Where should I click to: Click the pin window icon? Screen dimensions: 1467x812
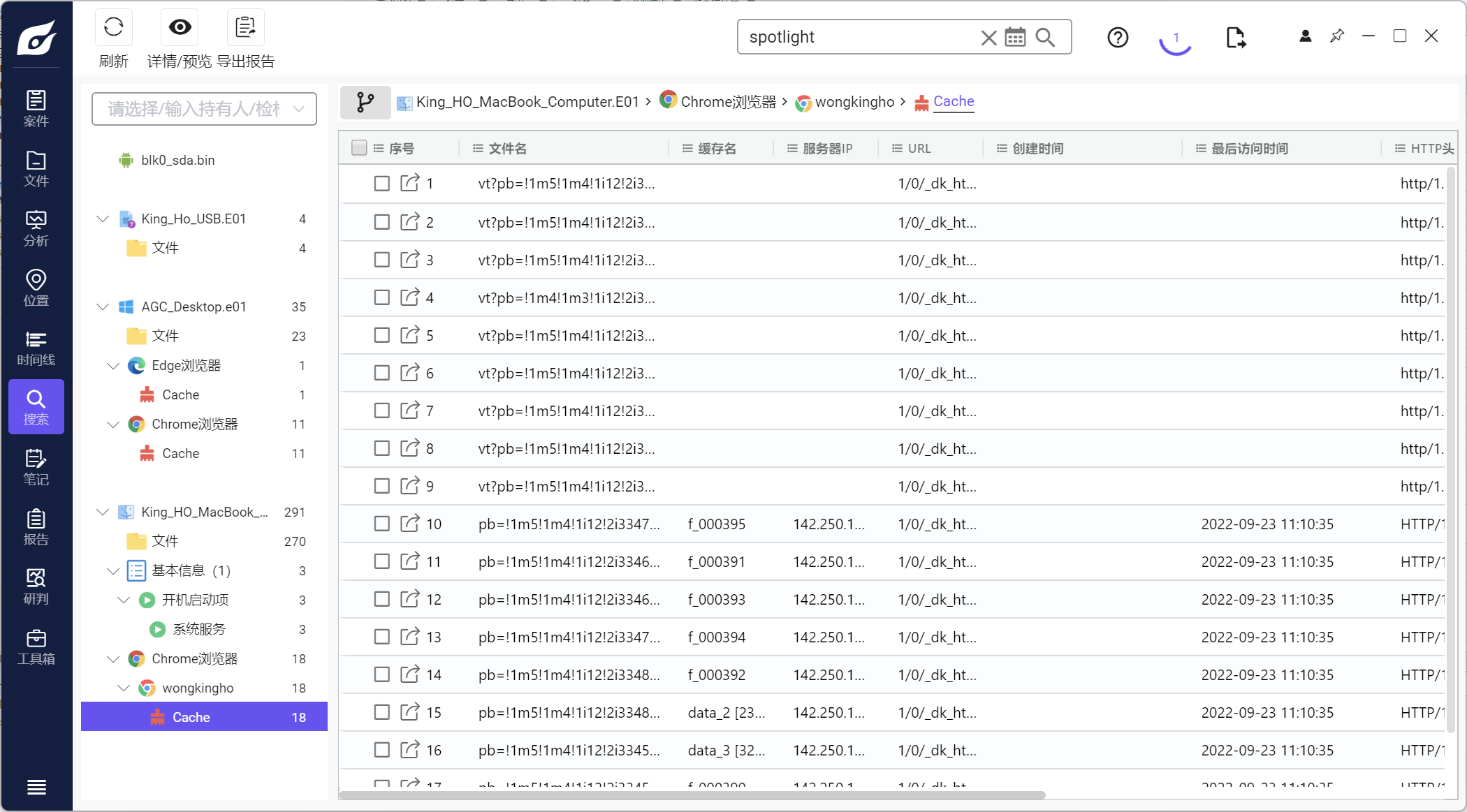(1337, 36)
